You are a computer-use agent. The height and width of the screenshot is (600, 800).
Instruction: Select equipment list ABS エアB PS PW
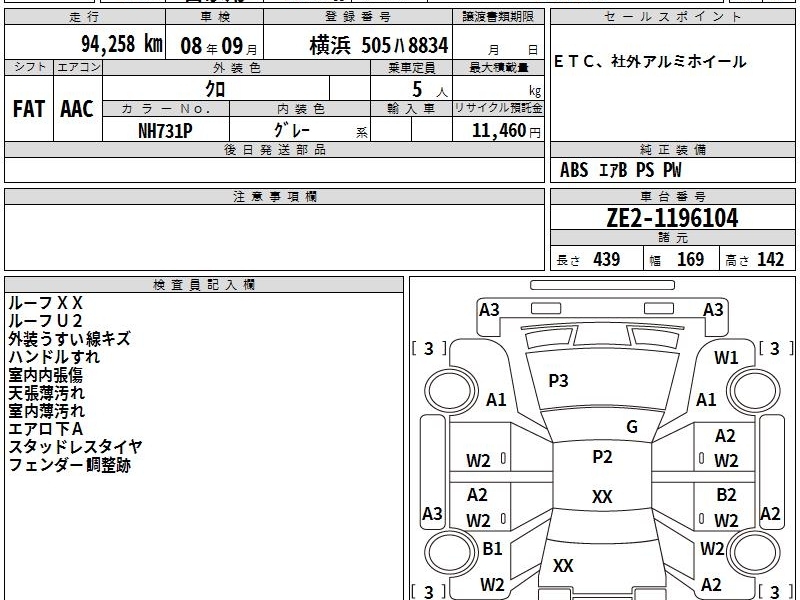(x=620, y=170)
